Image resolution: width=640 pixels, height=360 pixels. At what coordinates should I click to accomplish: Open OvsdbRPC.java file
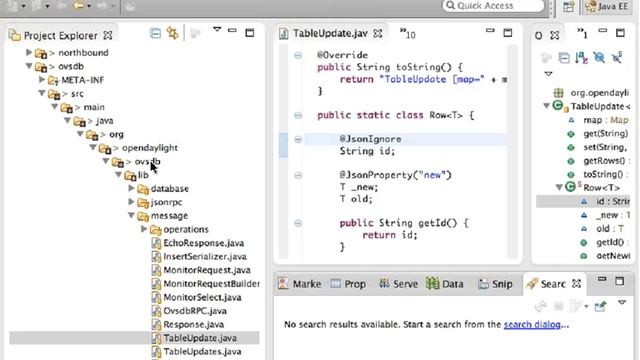pos(195,311)
